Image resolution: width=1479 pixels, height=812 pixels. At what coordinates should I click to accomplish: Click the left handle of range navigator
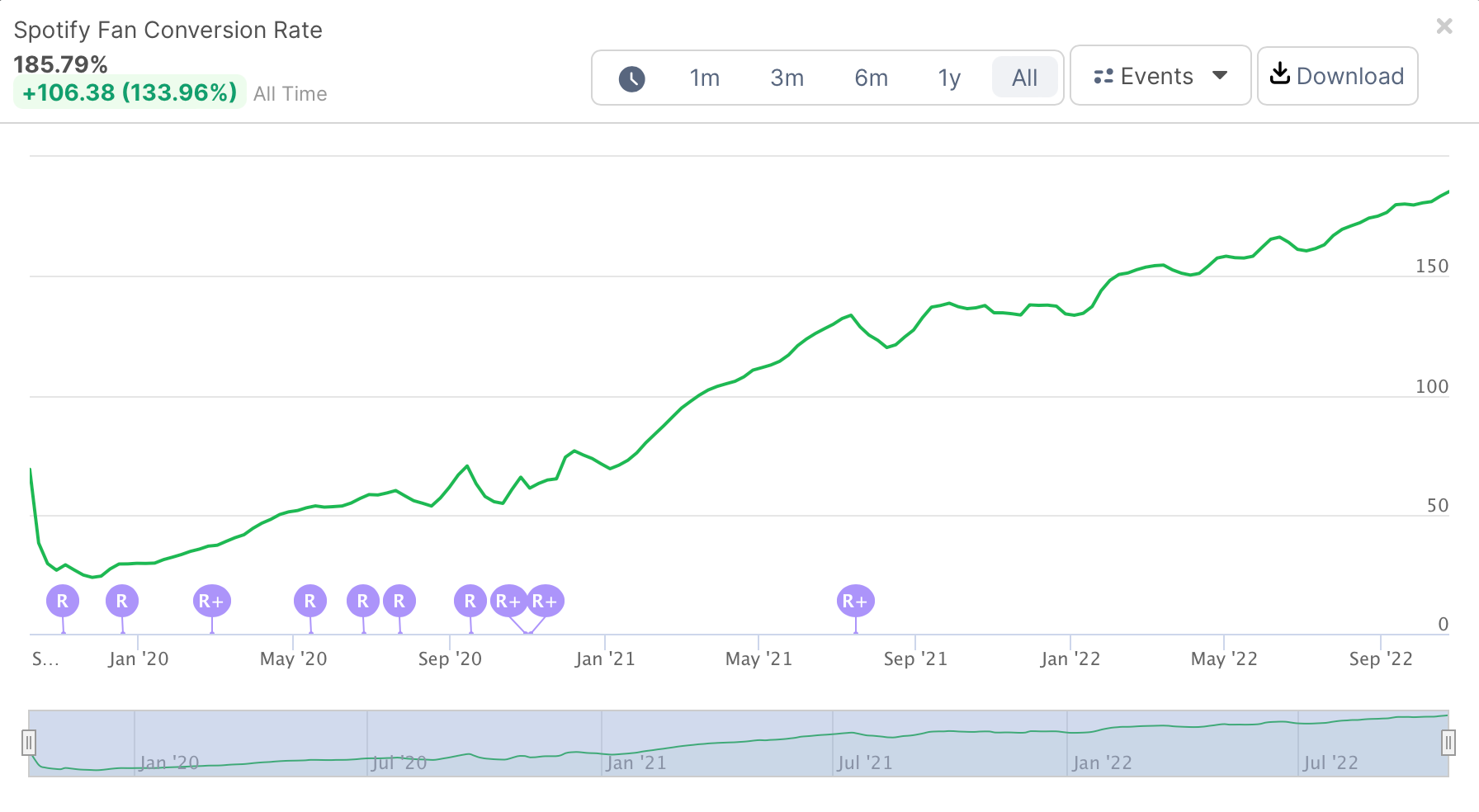tap(29, 744)
